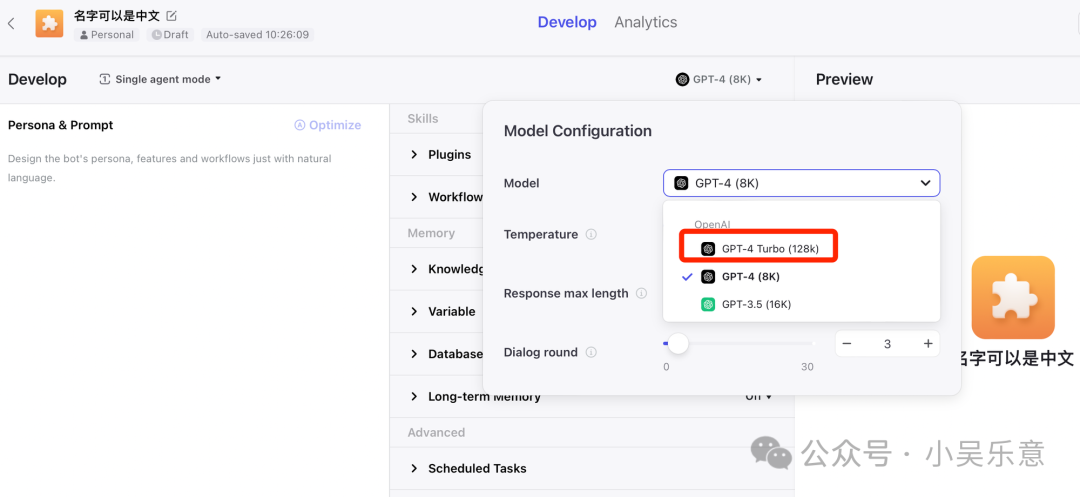Click the Skills section label
Screen dimensions: 1080x497
click(x=423, y=118)
